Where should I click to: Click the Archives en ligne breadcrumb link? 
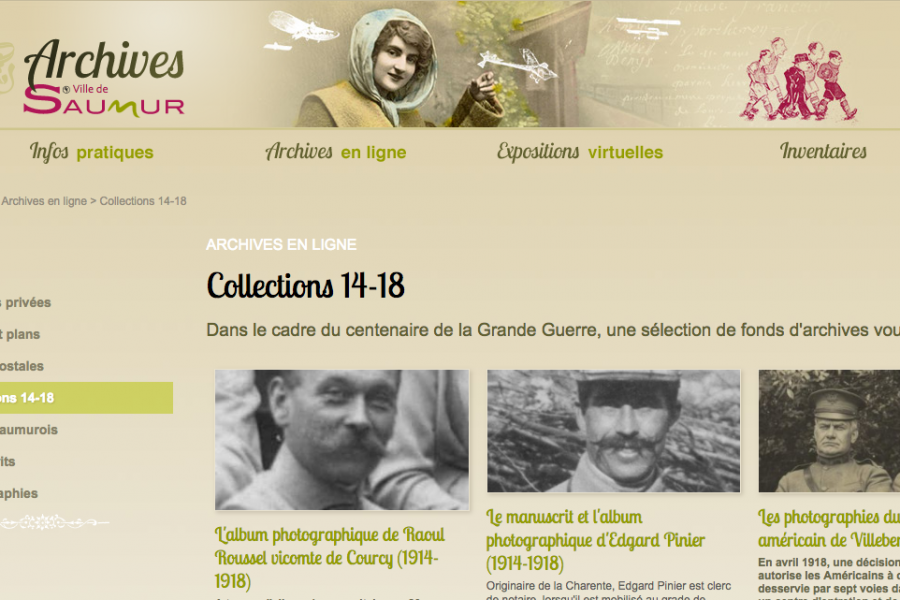pos(44,201)
